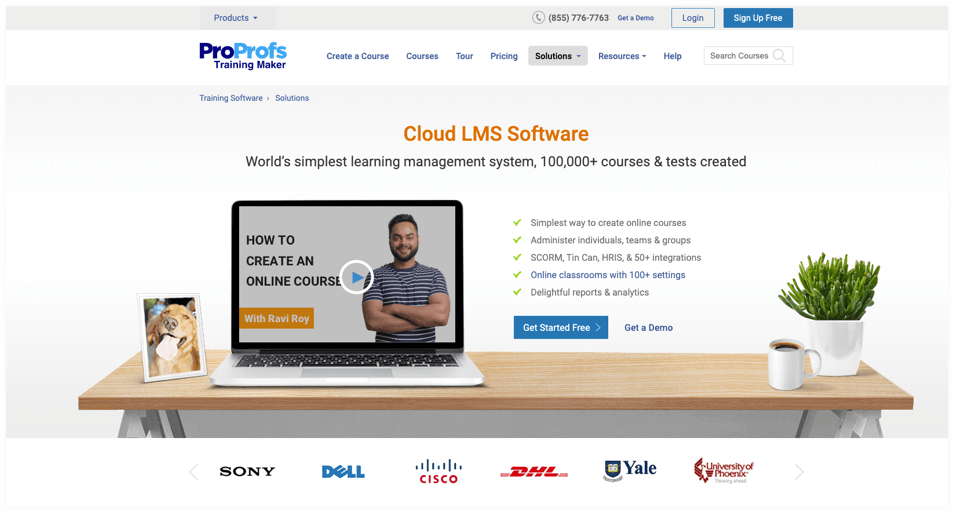
Task: Expand the Resources dropdown menu
Action: (x=622, y=56)
